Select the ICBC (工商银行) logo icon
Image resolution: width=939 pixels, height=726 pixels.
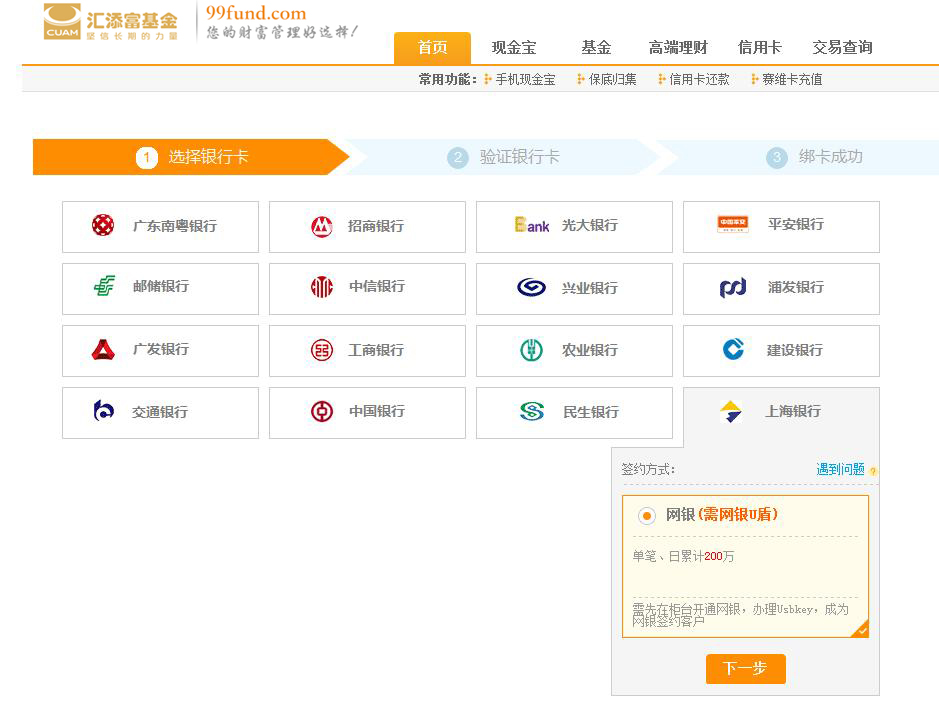pos(321,350)
